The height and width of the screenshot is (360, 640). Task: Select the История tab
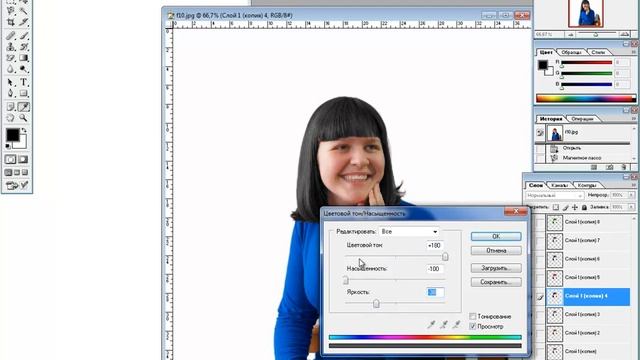click(551, 119)
